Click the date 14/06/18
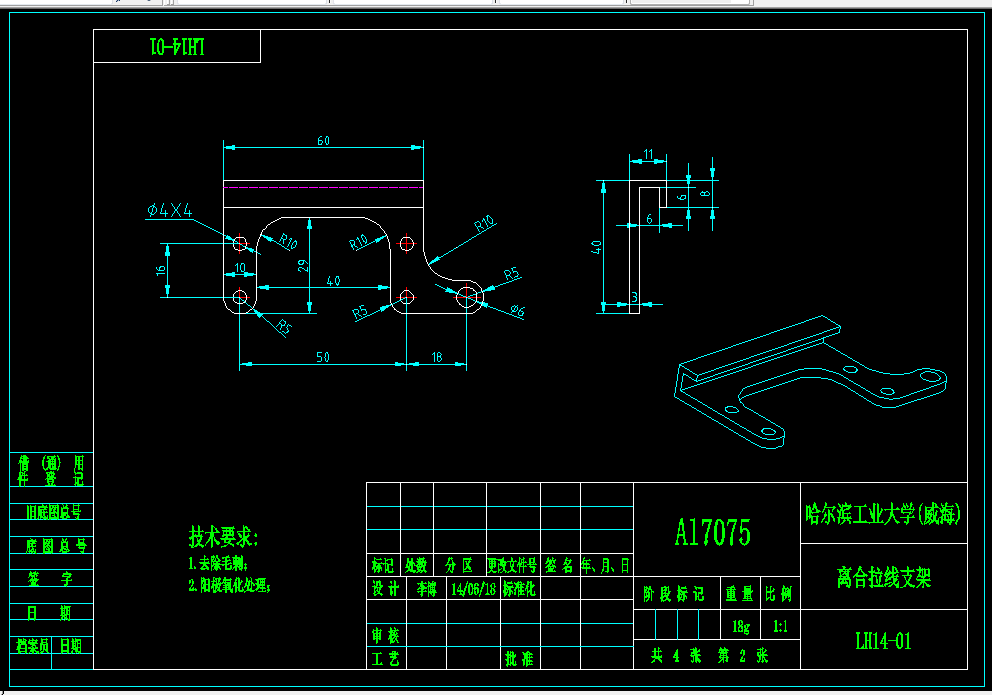This screenshot has height=695, width=992. click(x=473, y=589)
